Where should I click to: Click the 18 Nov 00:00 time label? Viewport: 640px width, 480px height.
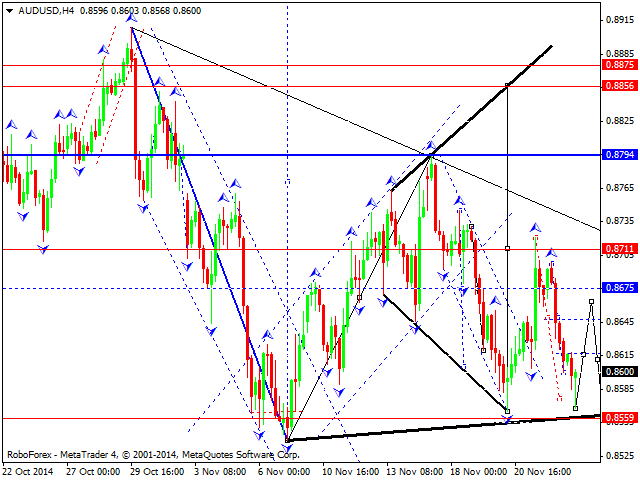pyautogui.click(x=478, y=472)
